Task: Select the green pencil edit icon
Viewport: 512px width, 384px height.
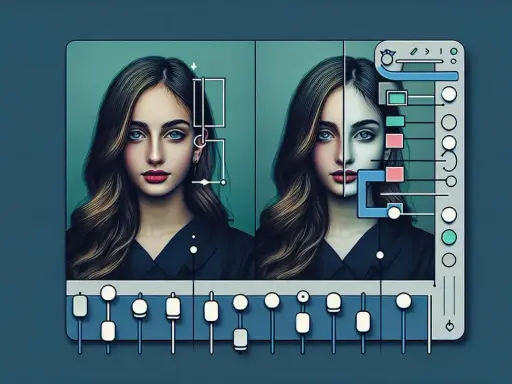Action: [414, 51]
